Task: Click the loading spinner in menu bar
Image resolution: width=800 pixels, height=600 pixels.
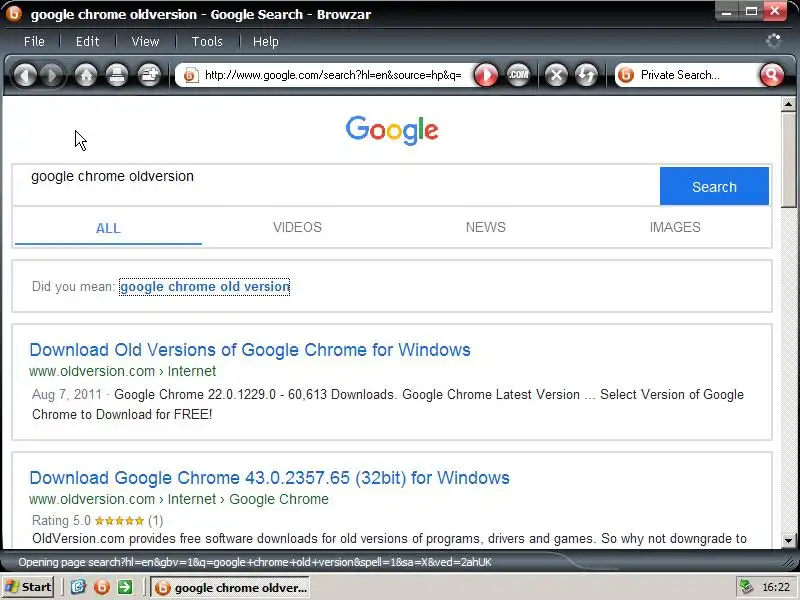Action: pyautogui.click(x=773, y=41)
